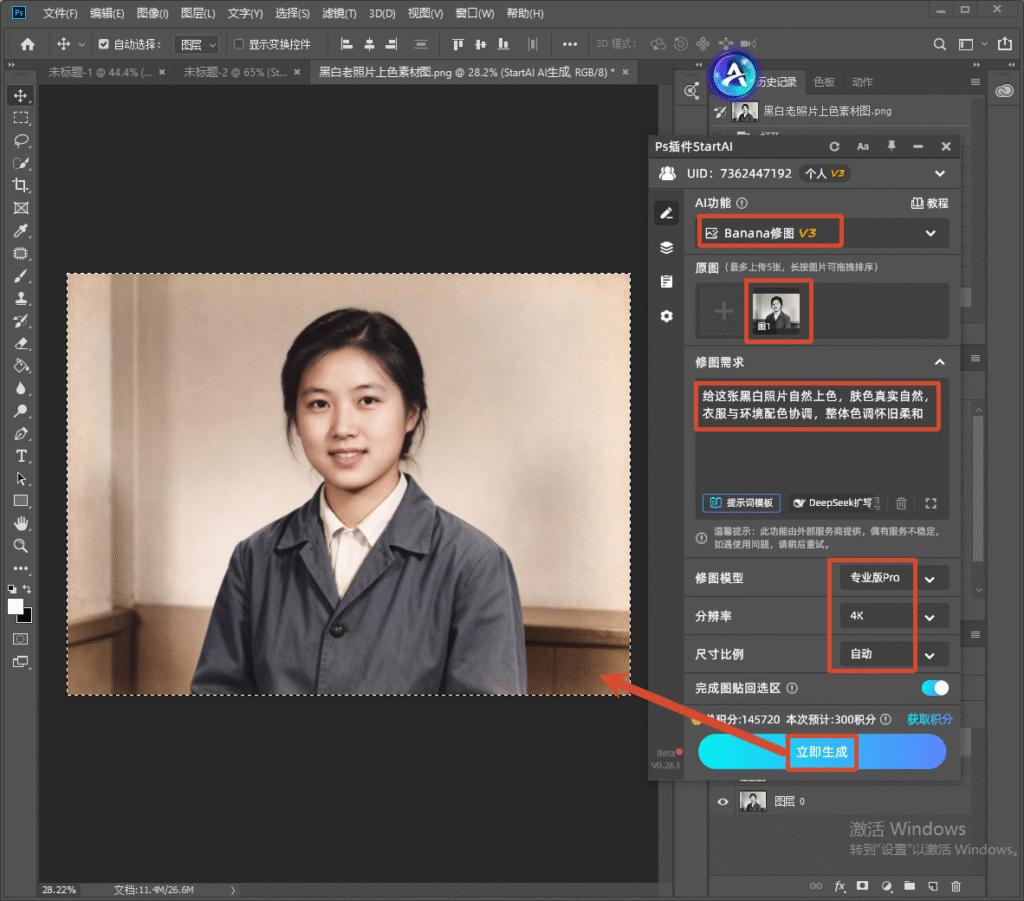Click the 获取积分 link
The image size is (1024, 901).
coord(929,719)
